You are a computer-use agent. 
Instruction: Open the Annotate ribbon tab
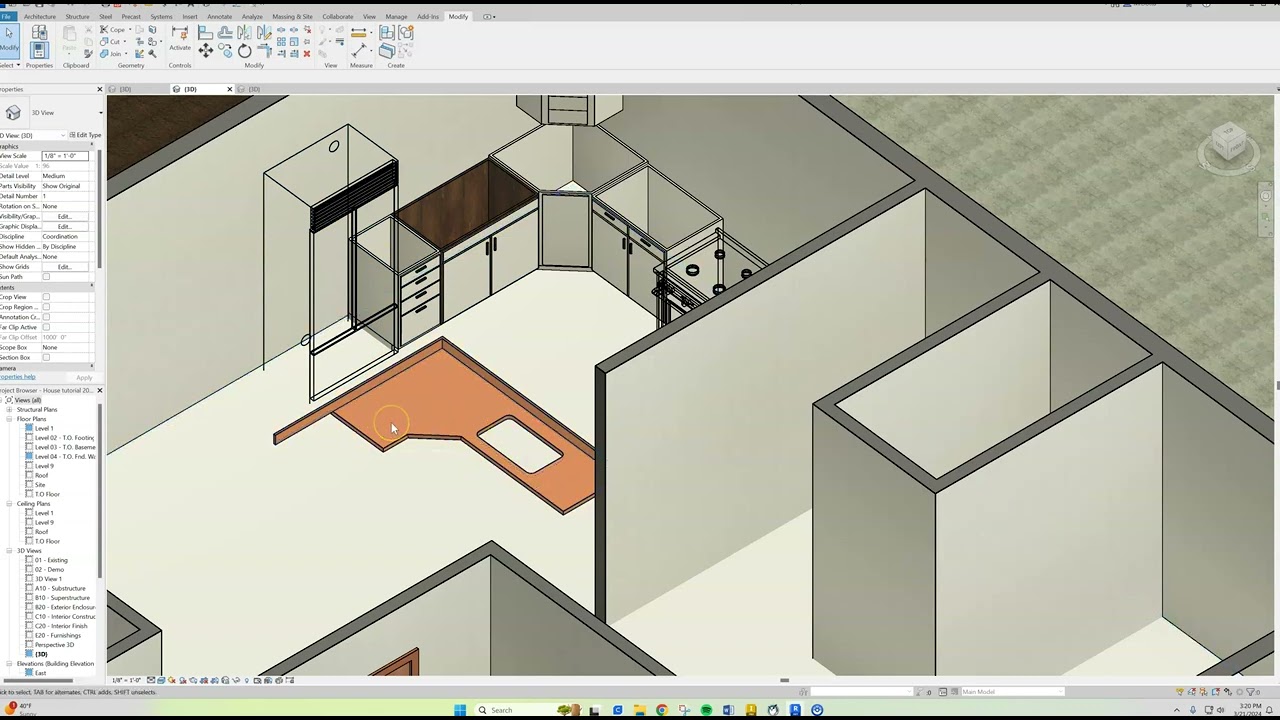219,16
